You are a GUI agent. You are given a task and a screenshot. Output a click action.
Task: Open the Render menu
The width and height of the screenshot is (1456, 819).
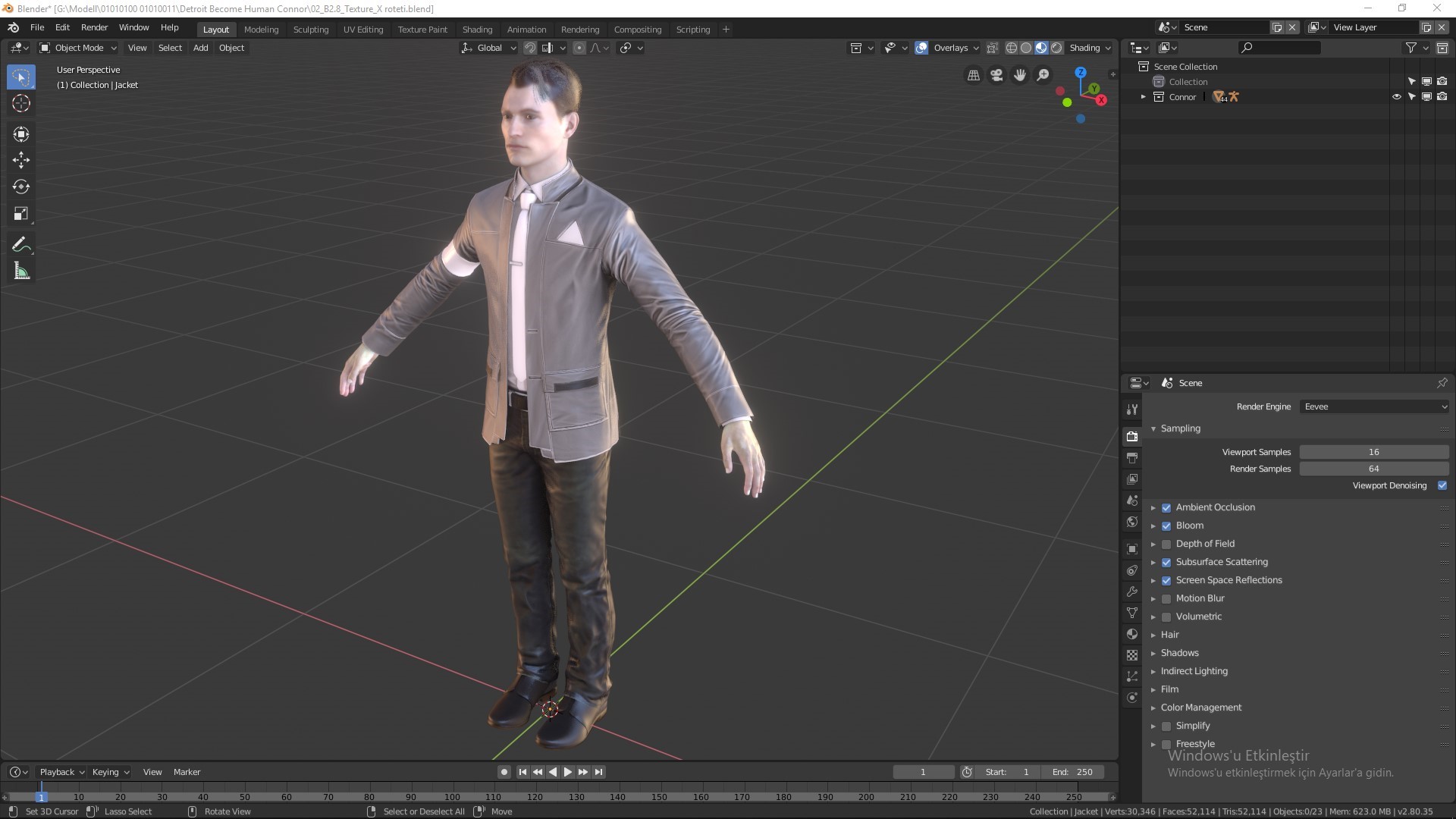coord(94,27)
